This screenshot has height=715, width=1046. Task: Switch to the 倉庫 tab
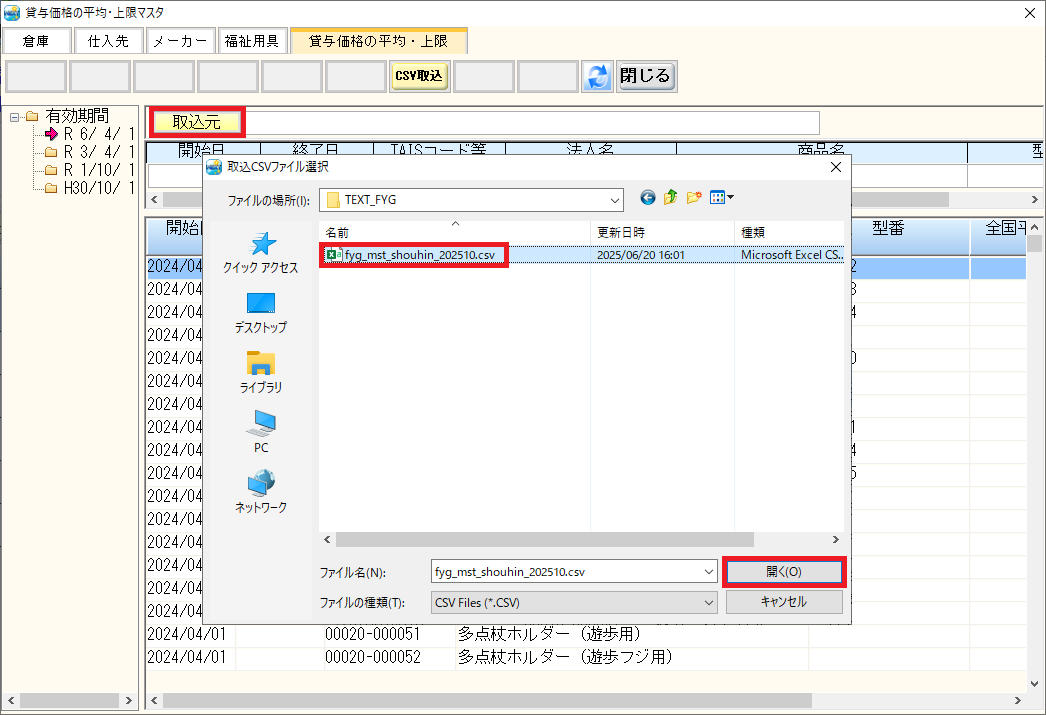pos(36,41)
